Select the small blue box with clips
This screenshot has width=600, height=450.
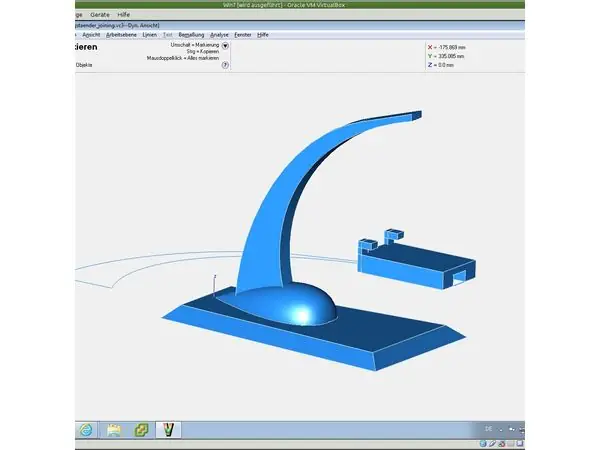click(x=415, y=260)
